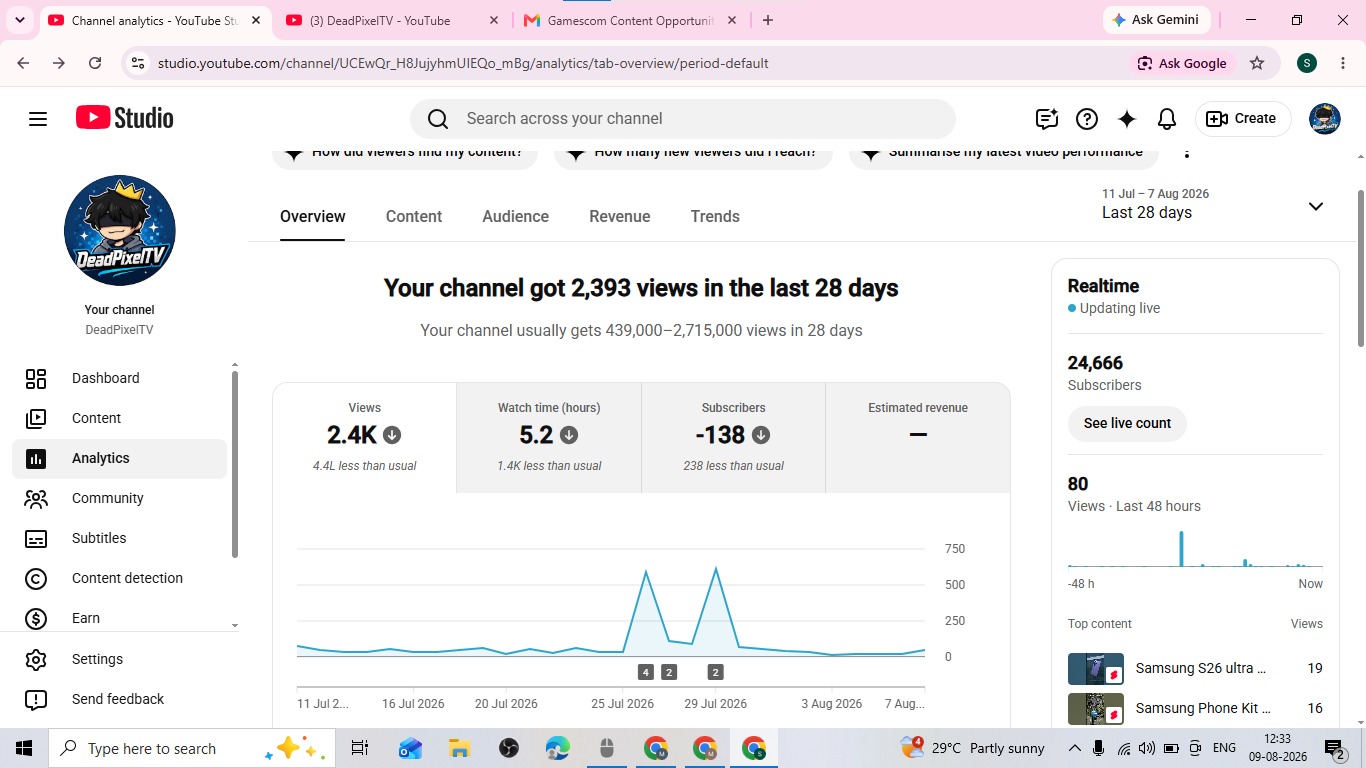Open OBS Studio from the taskbar

tap(508, 748)
